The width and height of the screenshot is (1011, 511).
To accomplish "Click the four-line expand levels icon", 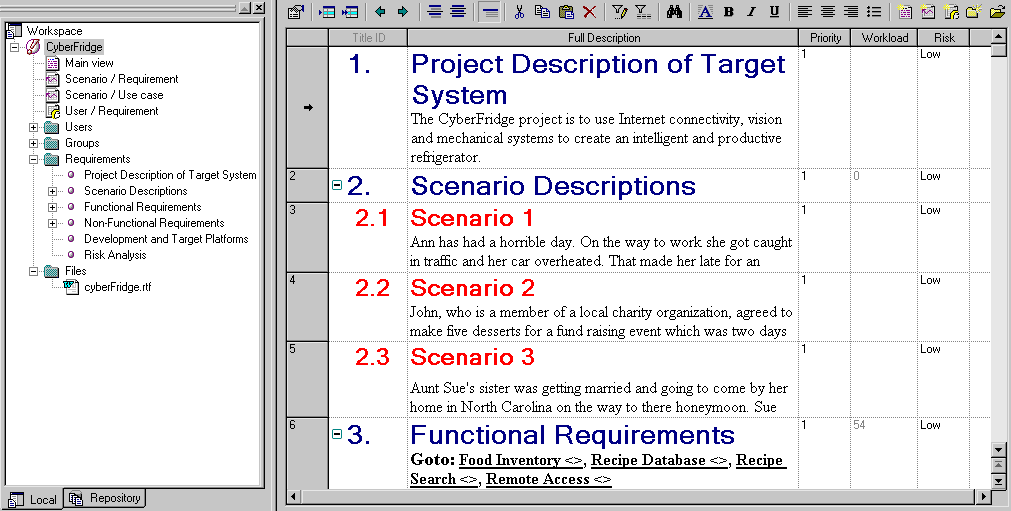I will pyautogui.click(x=458, y=12).
